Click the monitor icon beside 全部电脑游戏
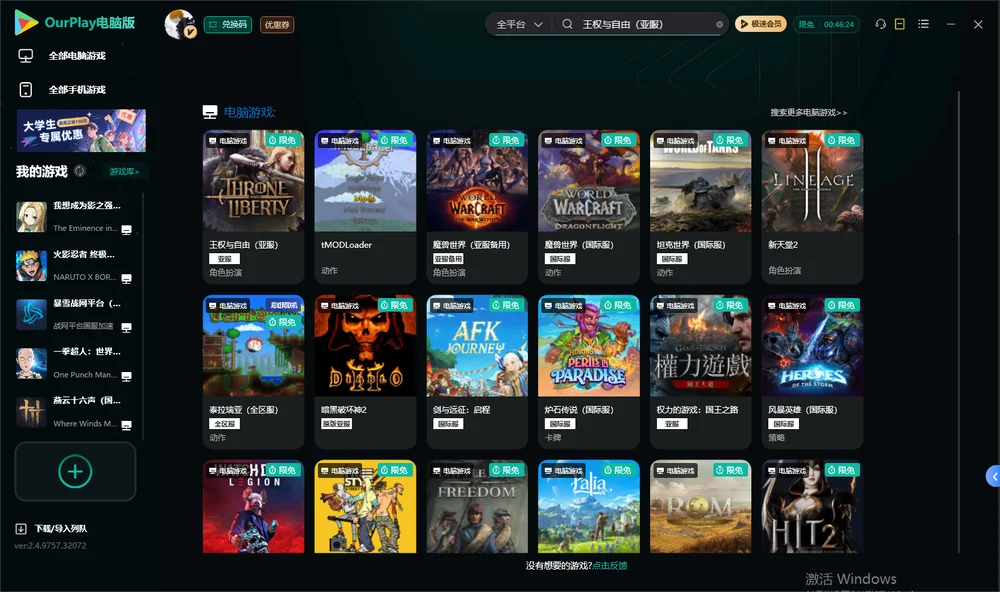This screenshot has width=1000, height=592. [26, 56]
